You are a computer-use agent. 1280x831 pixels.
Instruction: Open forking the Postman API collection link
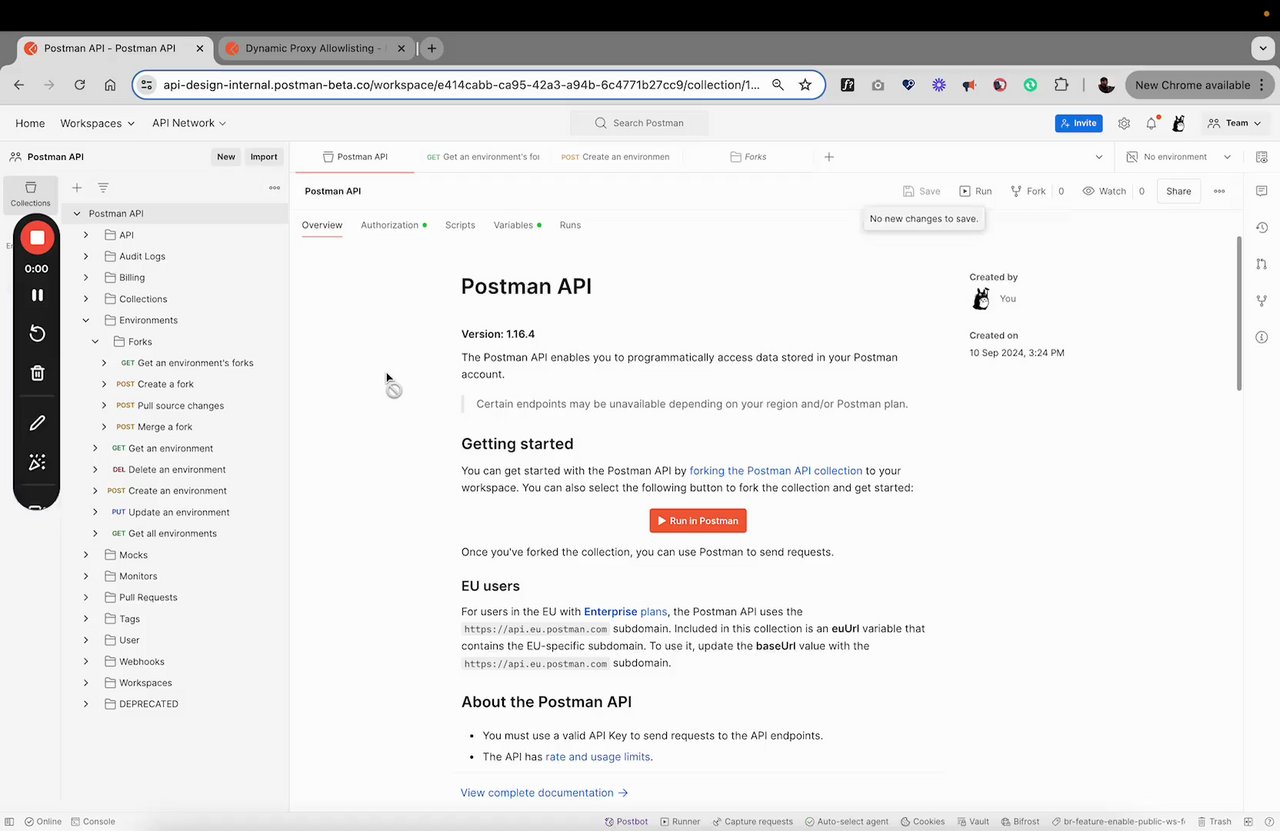(776, 470)
